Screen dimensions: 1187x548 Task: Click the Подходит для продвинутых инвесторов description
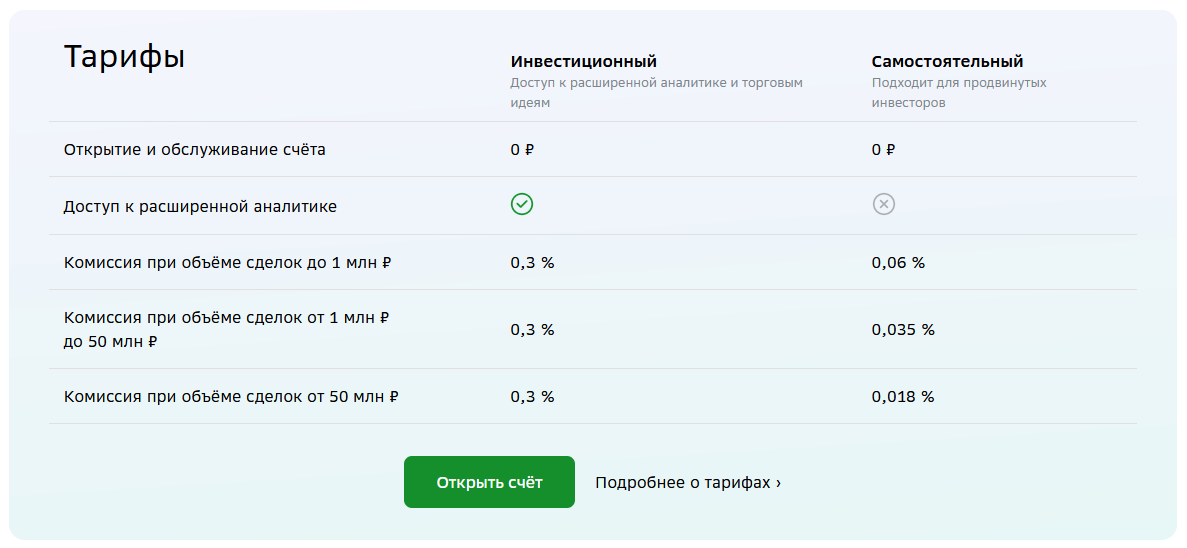tap(958, 92)
